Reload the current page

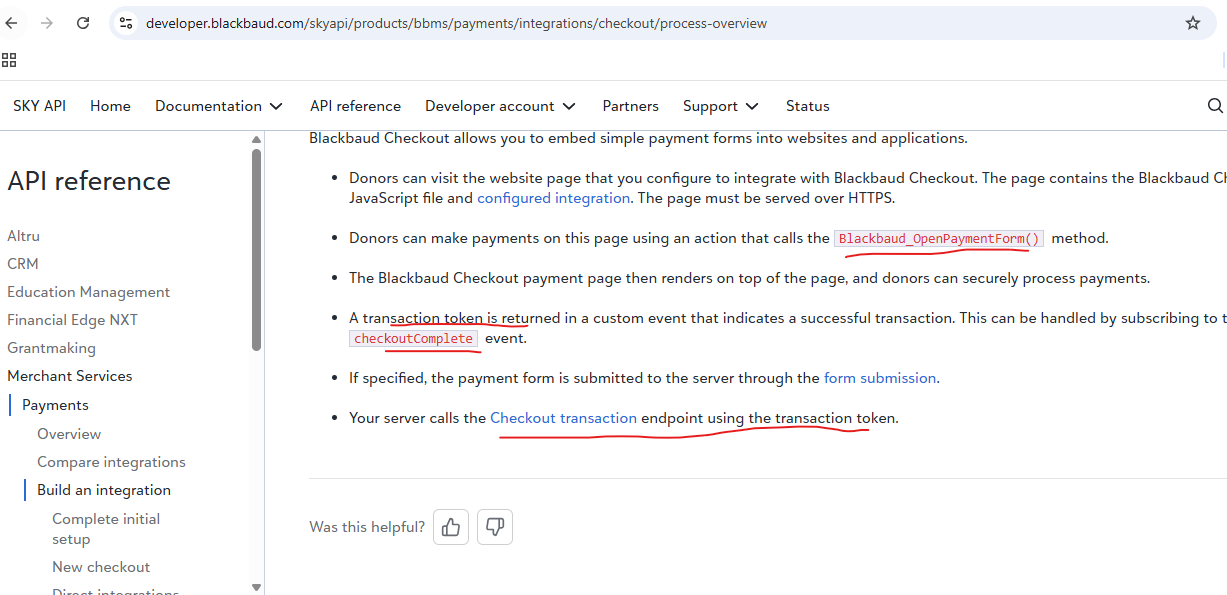point(83,23)
